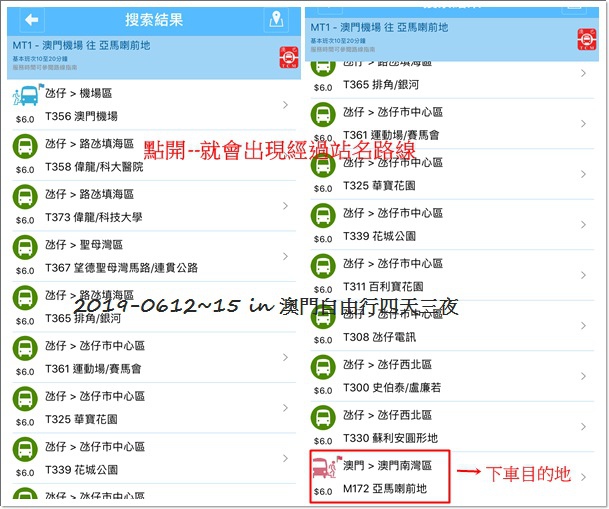Select the 澳門 > 澳門南灣區 zone label
Image resolution: width=609 pixels, height=509 pixels.
[x=387, y=465]
